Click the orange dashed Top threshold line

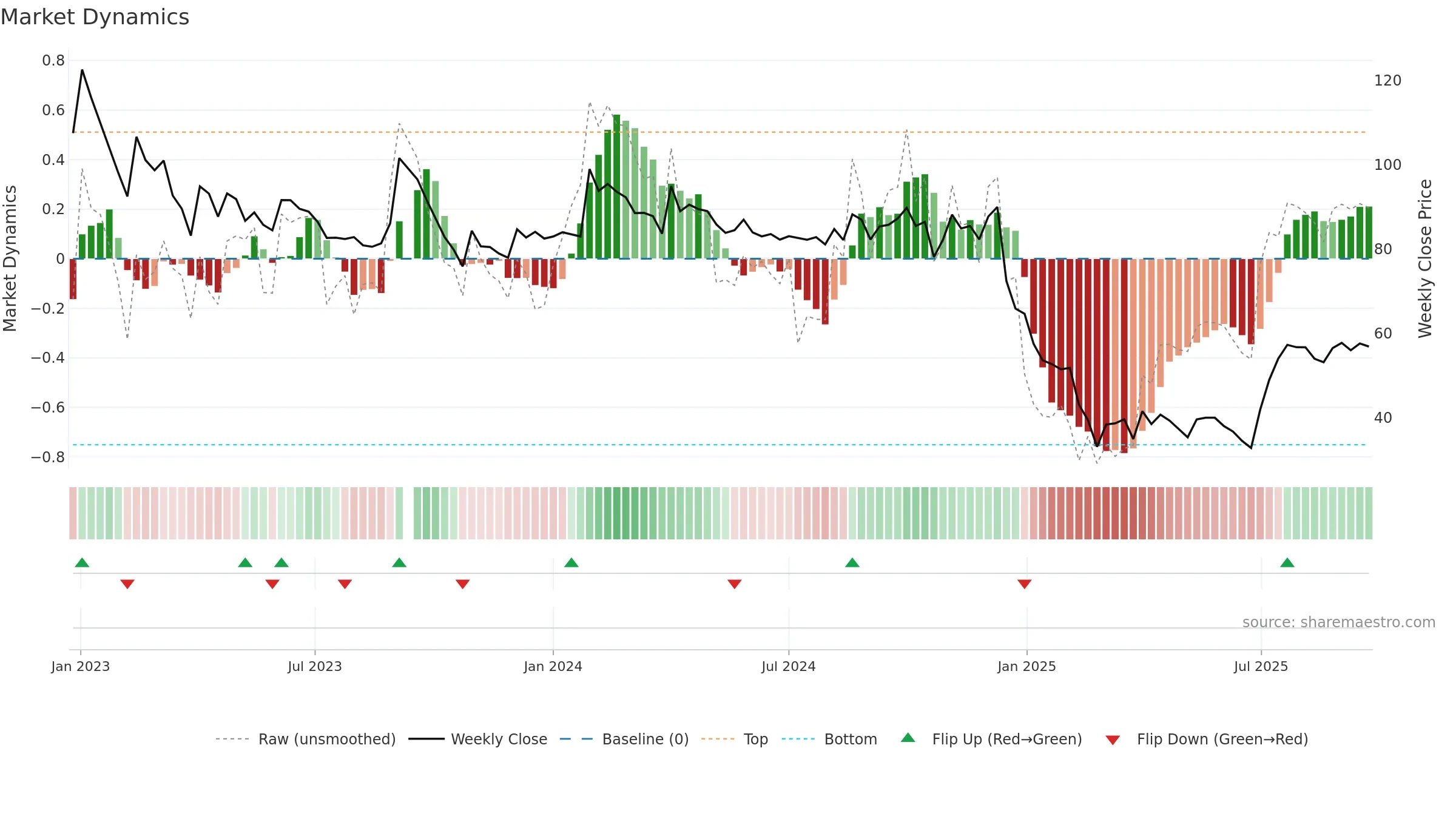click(x=720, y=132)
